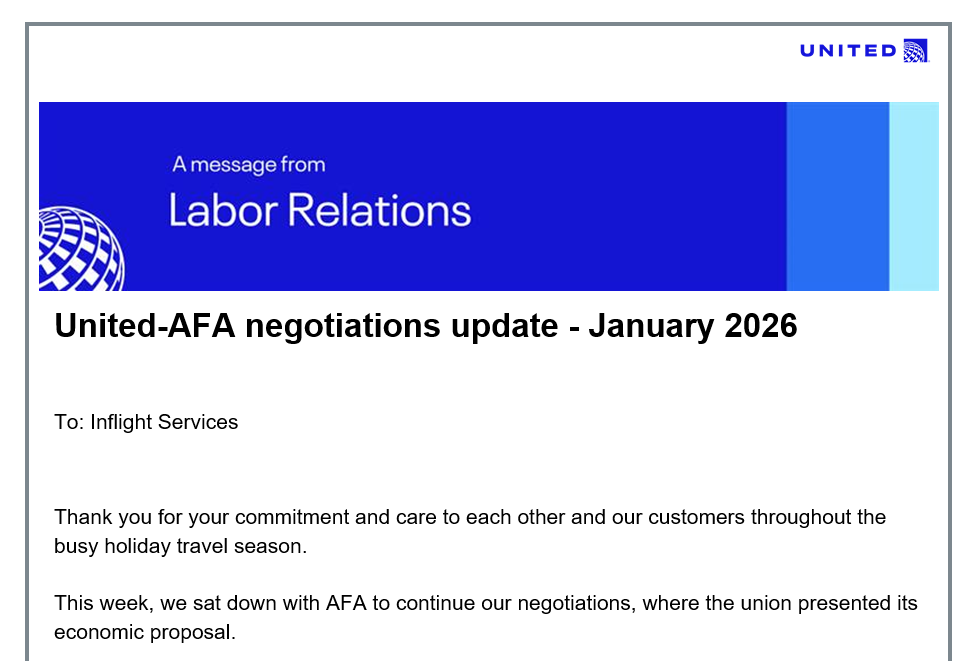Click "January 2026" in the headline
971x661 pixels.
tap(692, 326)
